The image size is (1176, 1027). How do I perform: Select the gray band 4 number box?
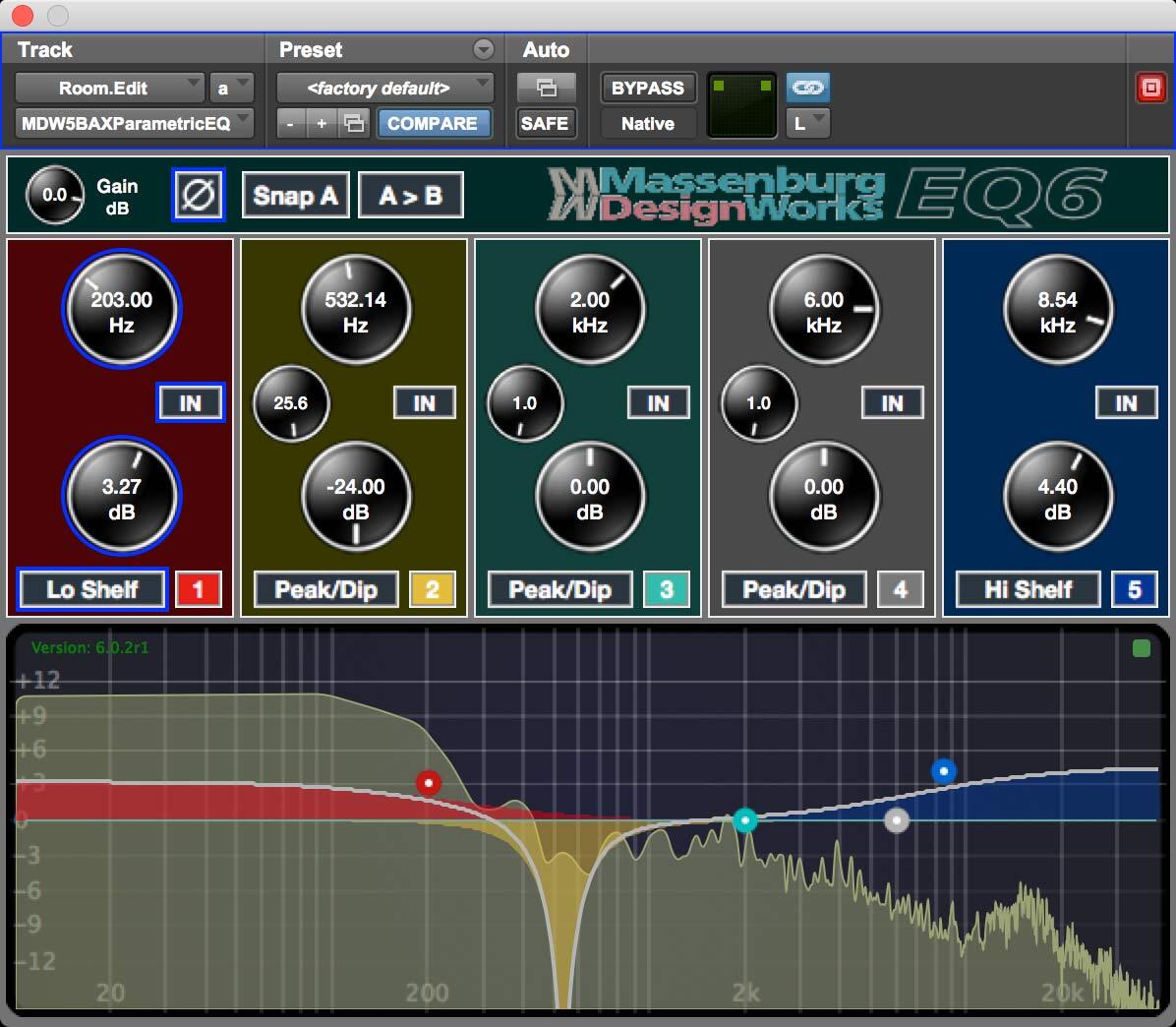(900, 589)
